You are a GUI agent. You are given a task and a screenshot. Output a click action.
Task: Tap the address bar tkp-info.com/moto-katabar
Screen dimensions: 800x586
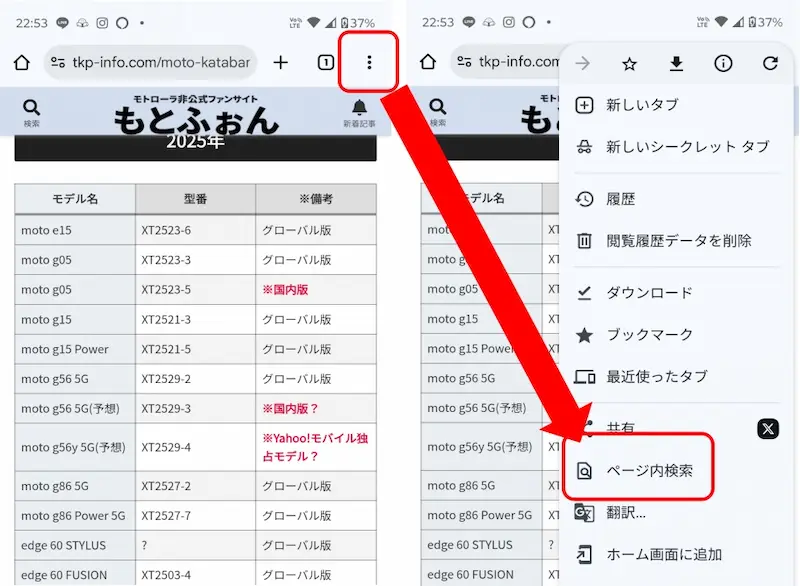[151, 62]
